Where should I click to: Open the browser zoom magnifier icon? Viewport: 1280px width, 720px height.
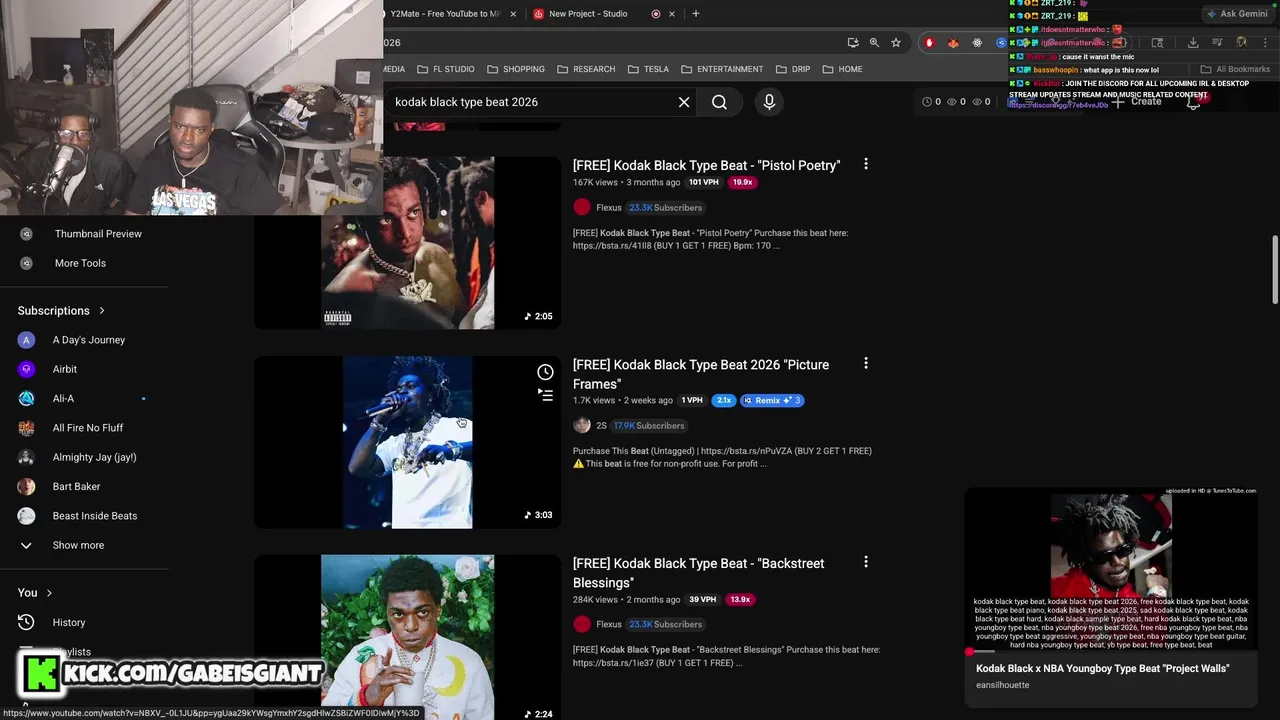[x=874, y=42]
